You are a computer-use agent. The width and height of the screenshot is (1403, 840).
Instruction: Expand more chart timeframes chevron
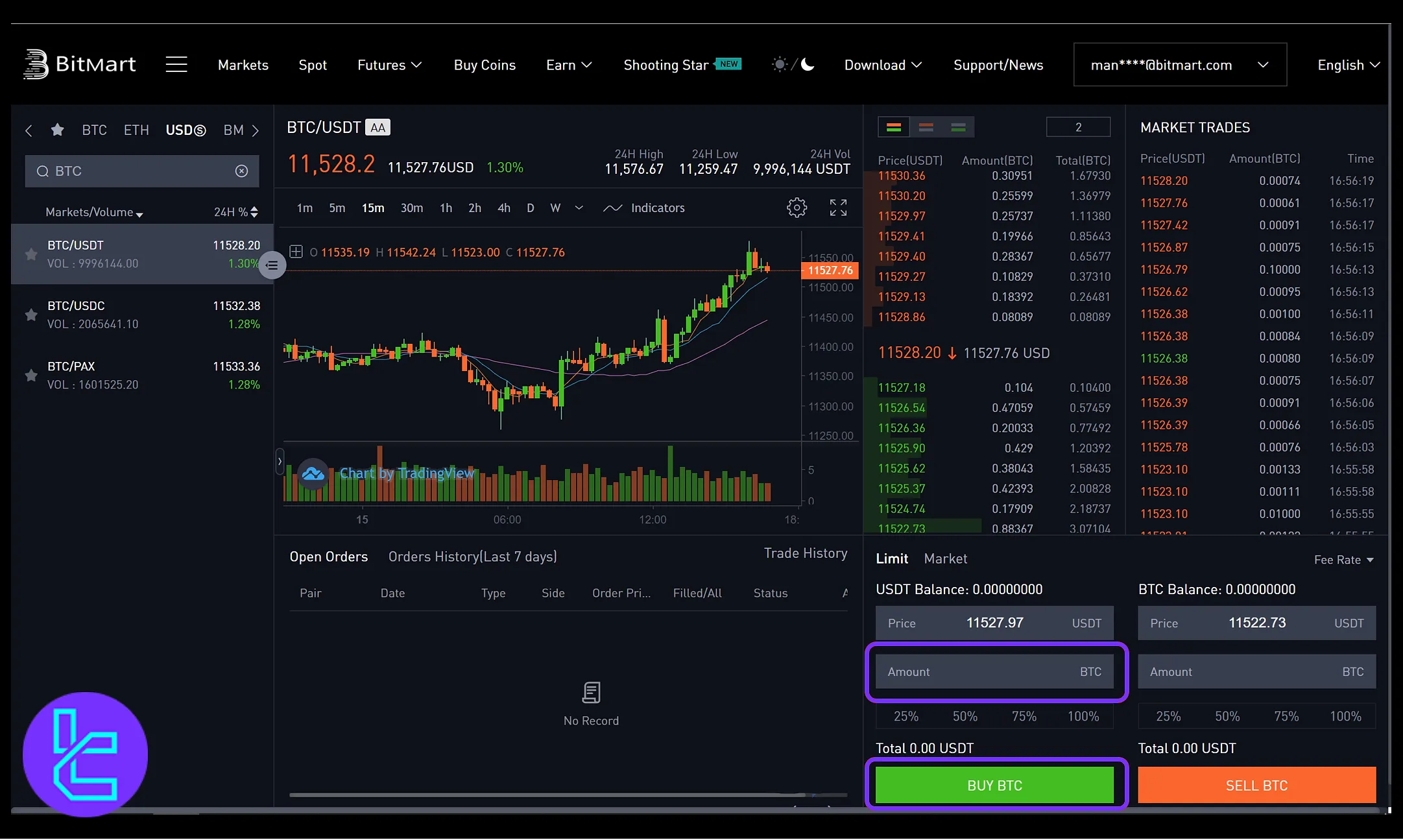579,208
